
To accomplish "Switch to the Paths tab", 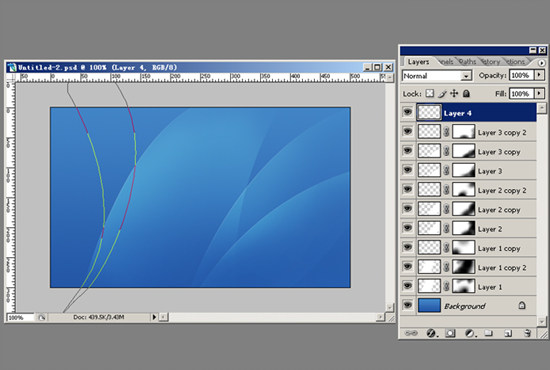I will pos(467,62).
